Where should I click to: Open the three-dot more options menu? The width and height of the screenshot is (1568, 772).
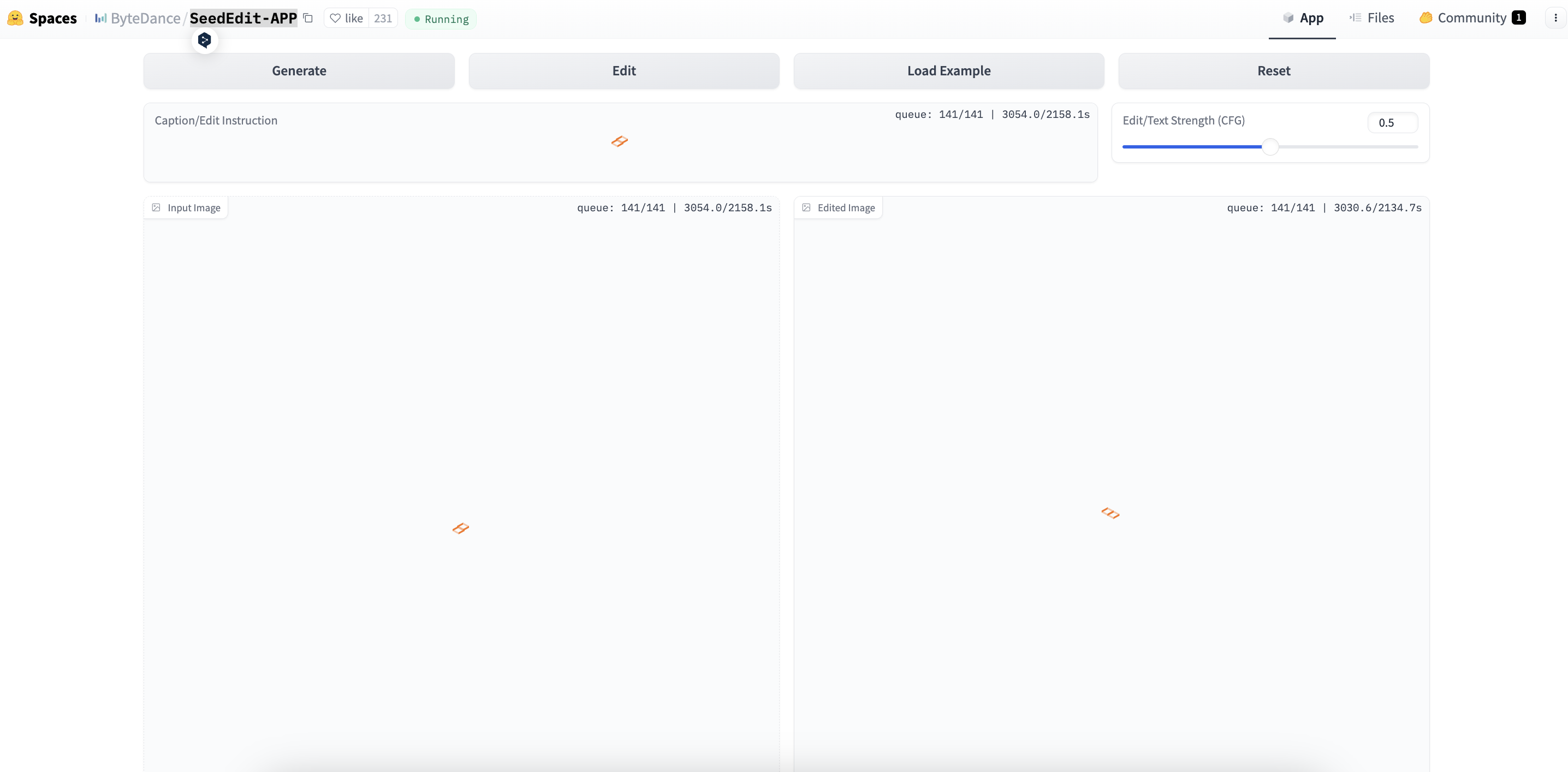click(1555, 18)
